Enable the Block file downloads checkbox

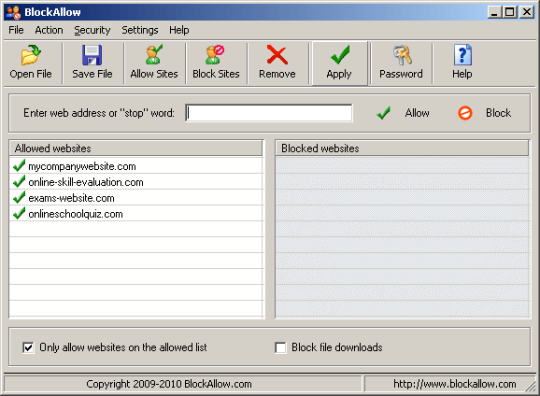pos(280,347)
